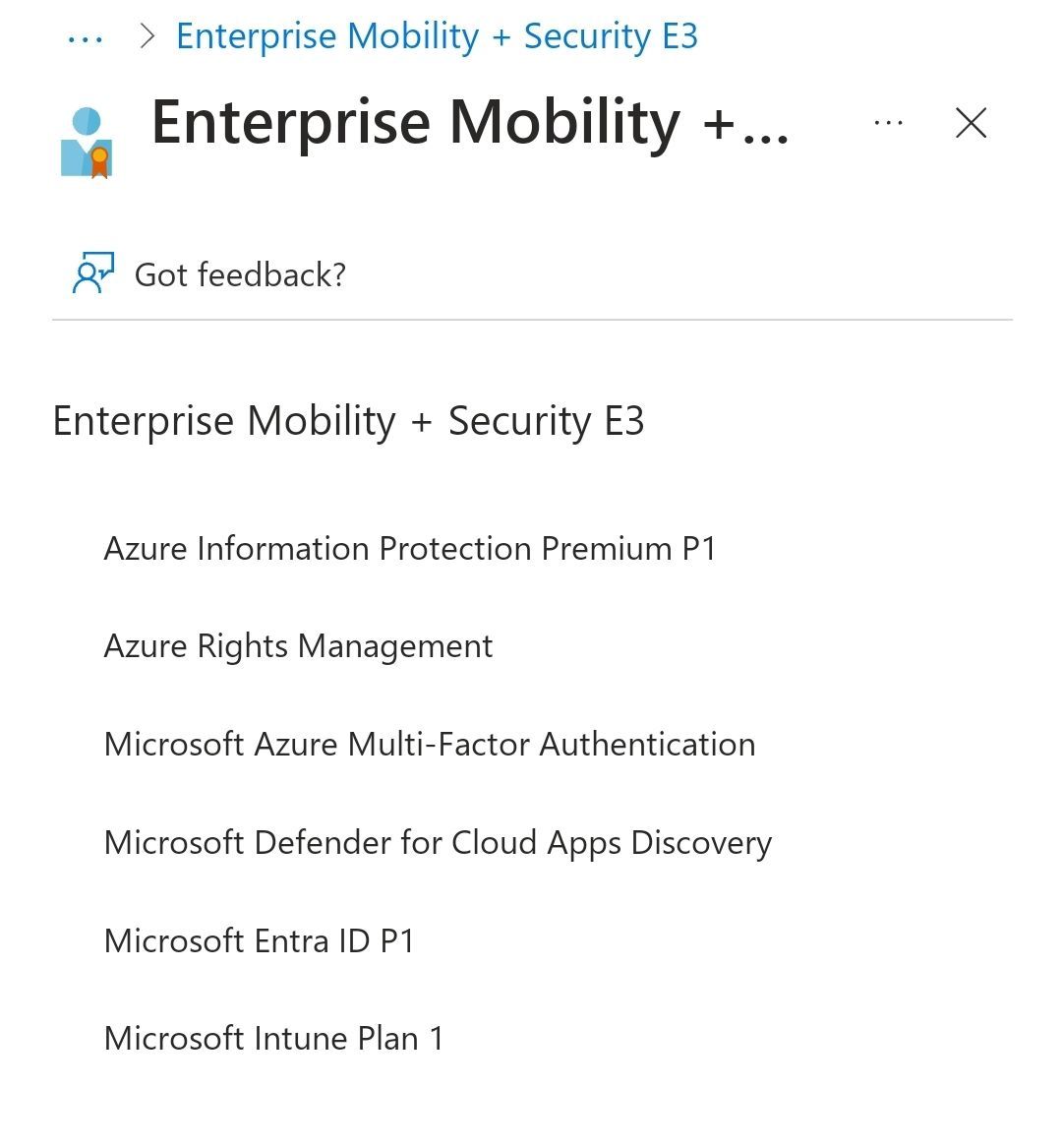
Task: Click the Enterprise Mobility + Security E3 heading
Action: (350, 419)
